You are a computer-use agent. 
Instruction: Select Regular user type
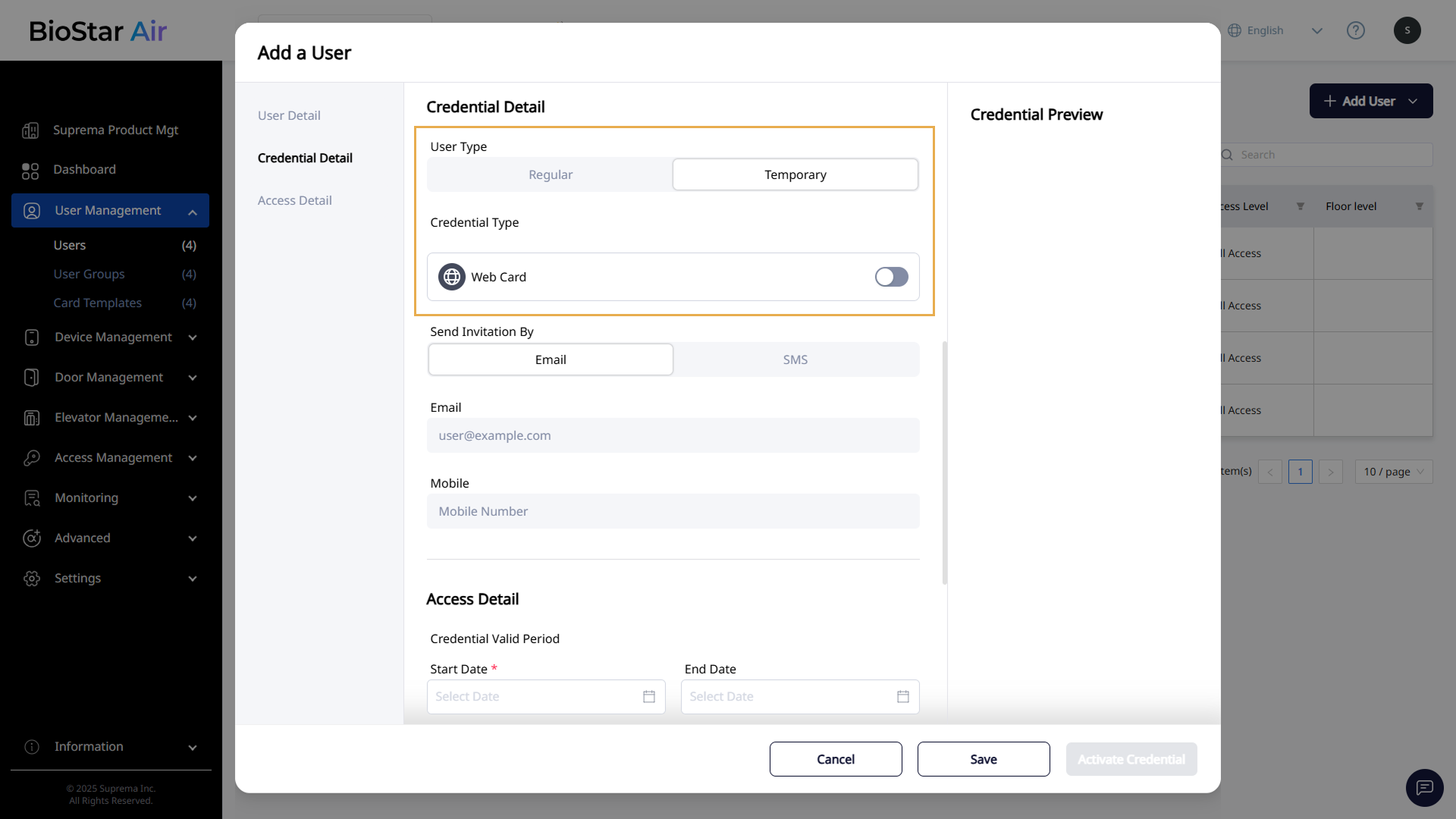point(551,174)
